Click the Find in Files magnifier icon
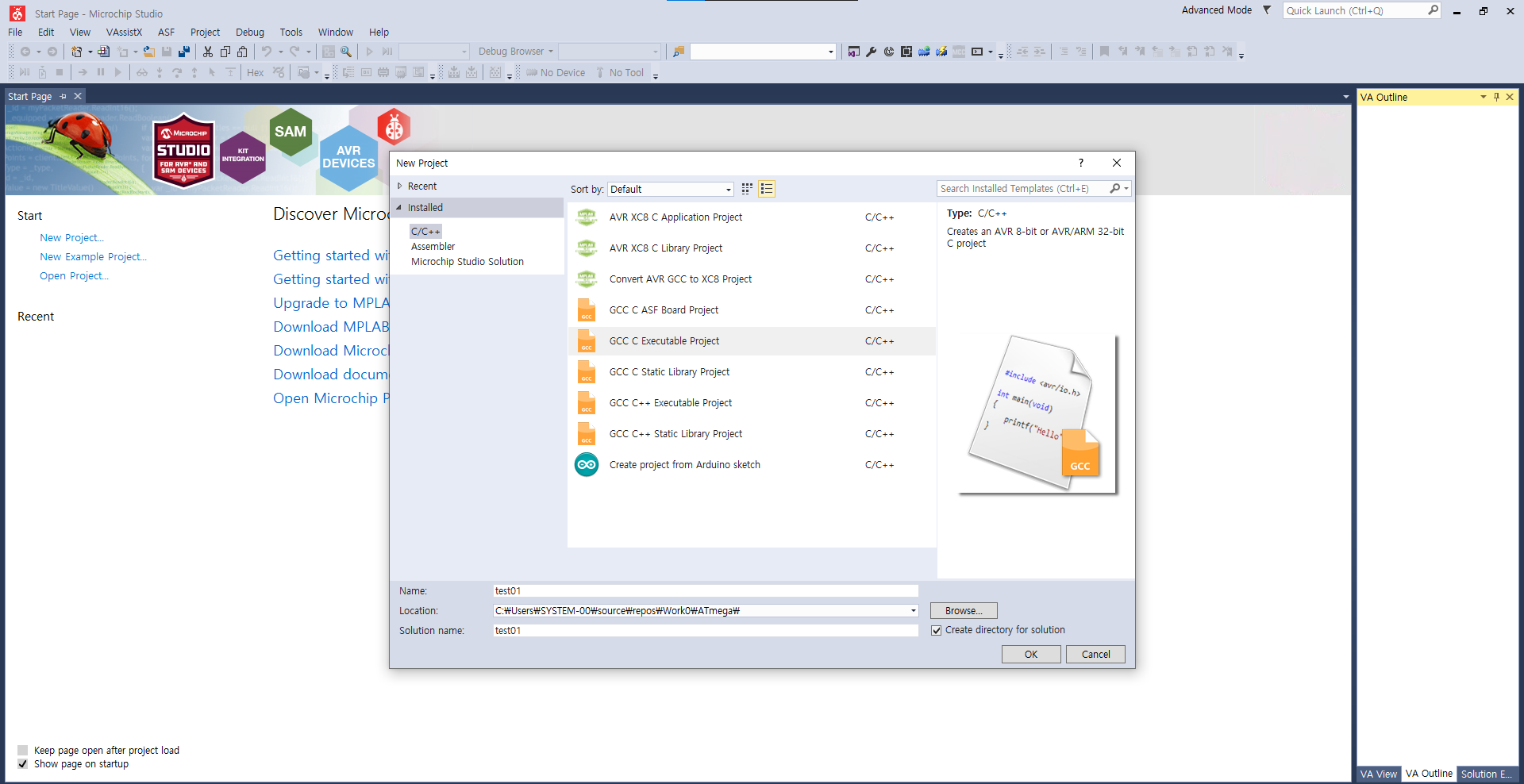 coord(346,52)
